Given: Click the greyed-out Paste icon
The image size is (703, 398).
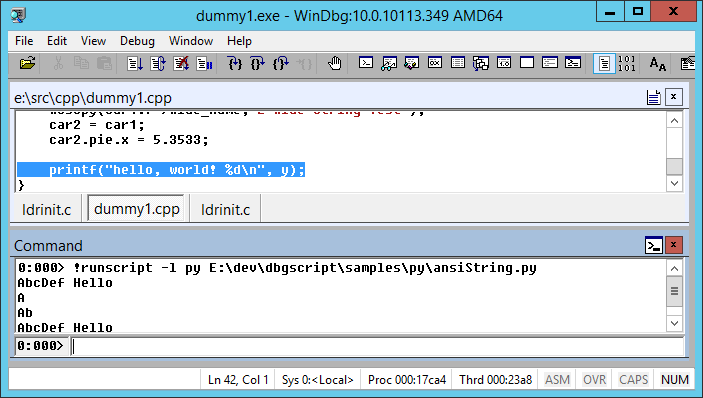Looking at the screenshot, I should pos(104,63).
